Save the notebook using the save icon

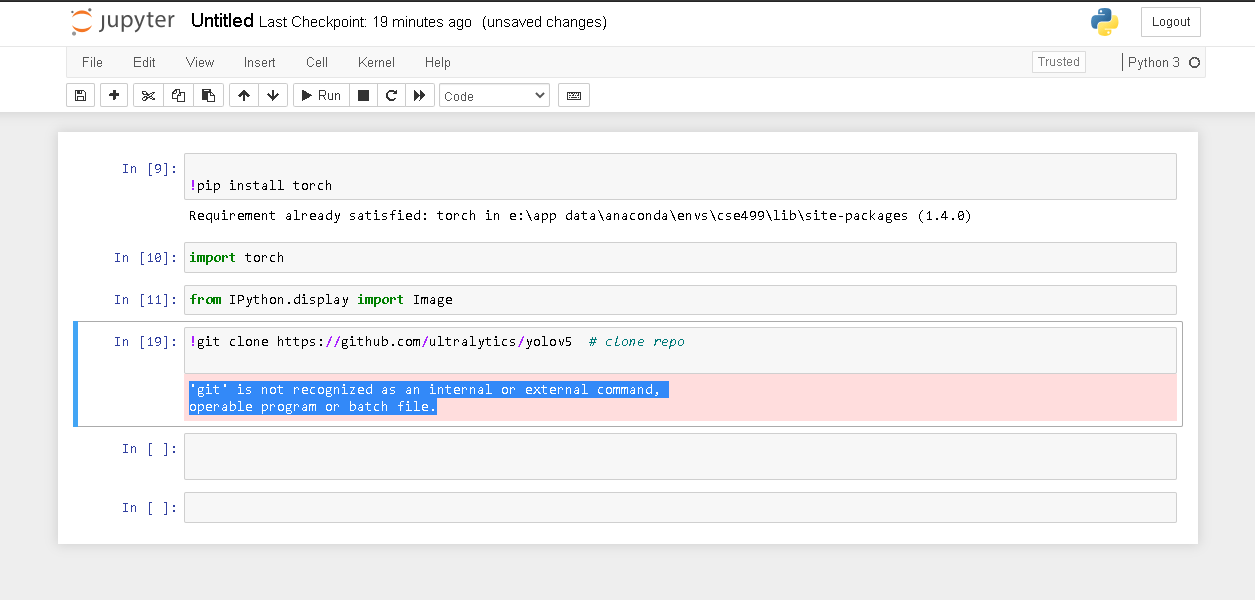(80, 95)
